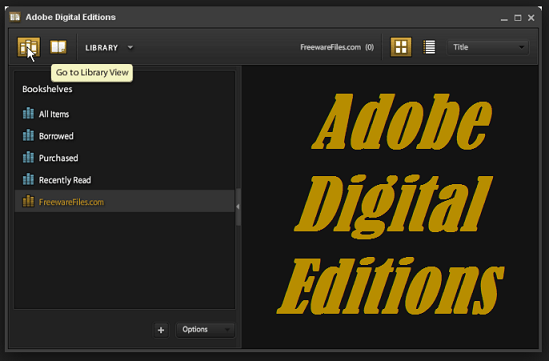Click FreewareFiles.com (0) shelf label

pos(337,47)
